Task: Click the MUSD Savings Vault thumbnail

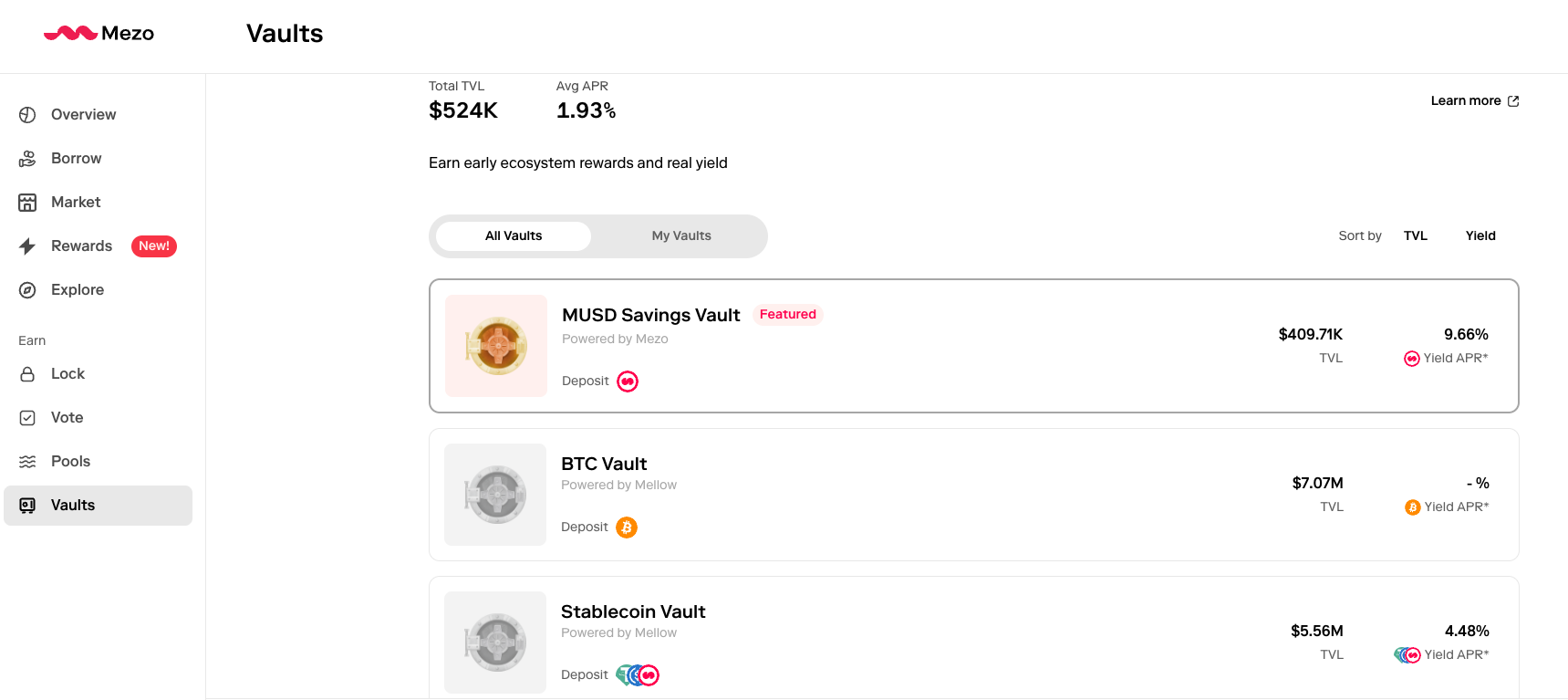Action: tap(496, 346)
